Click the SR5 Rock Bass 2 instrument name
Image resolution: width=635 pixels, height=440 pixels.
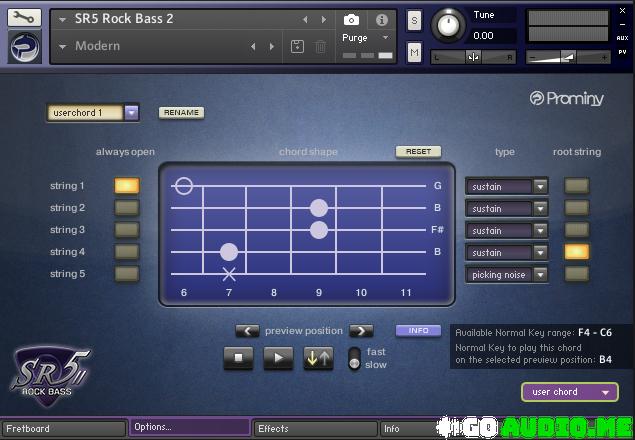[x=124, y=19]
